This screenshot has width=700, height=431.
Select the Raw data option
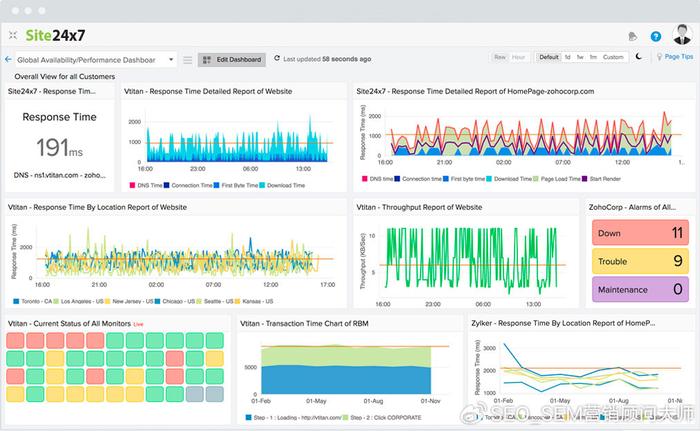(x=500, y=57)
